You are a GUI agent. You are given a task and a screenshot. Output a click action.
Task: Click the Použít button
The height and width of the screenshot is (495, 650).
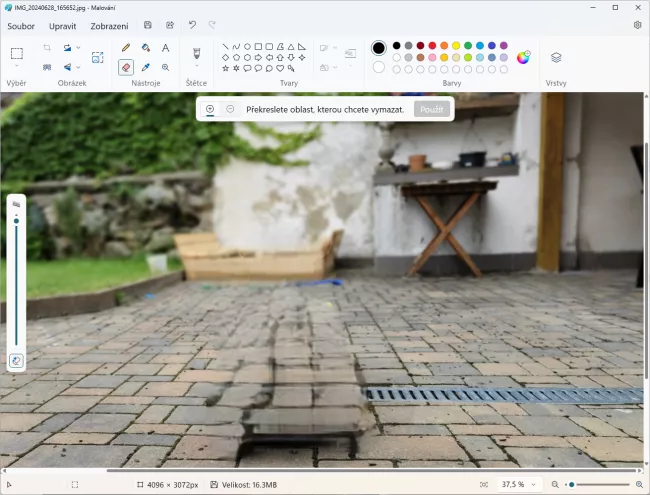[x=431, y=109]
